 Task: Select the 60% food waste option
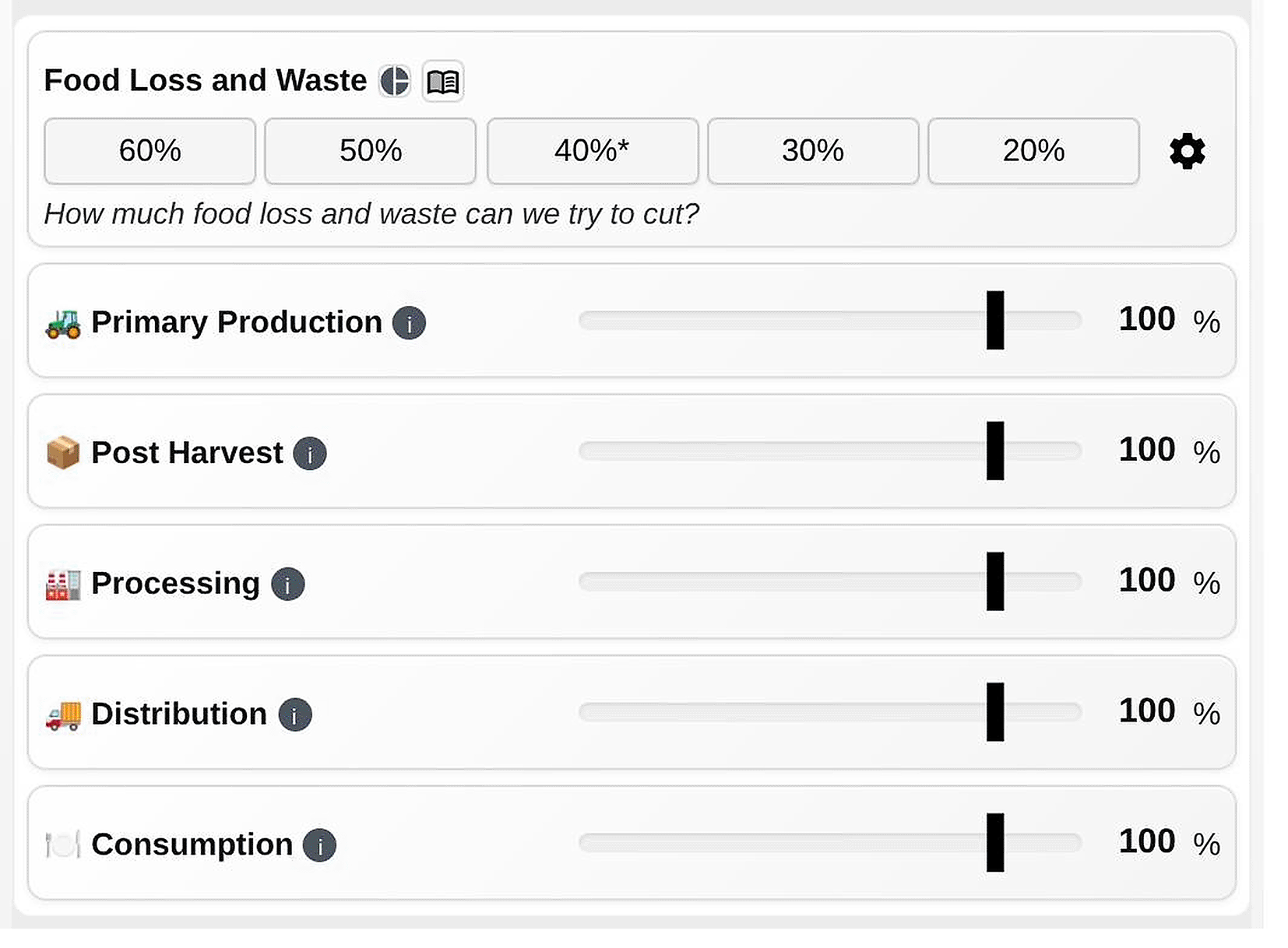pos(150,151)
